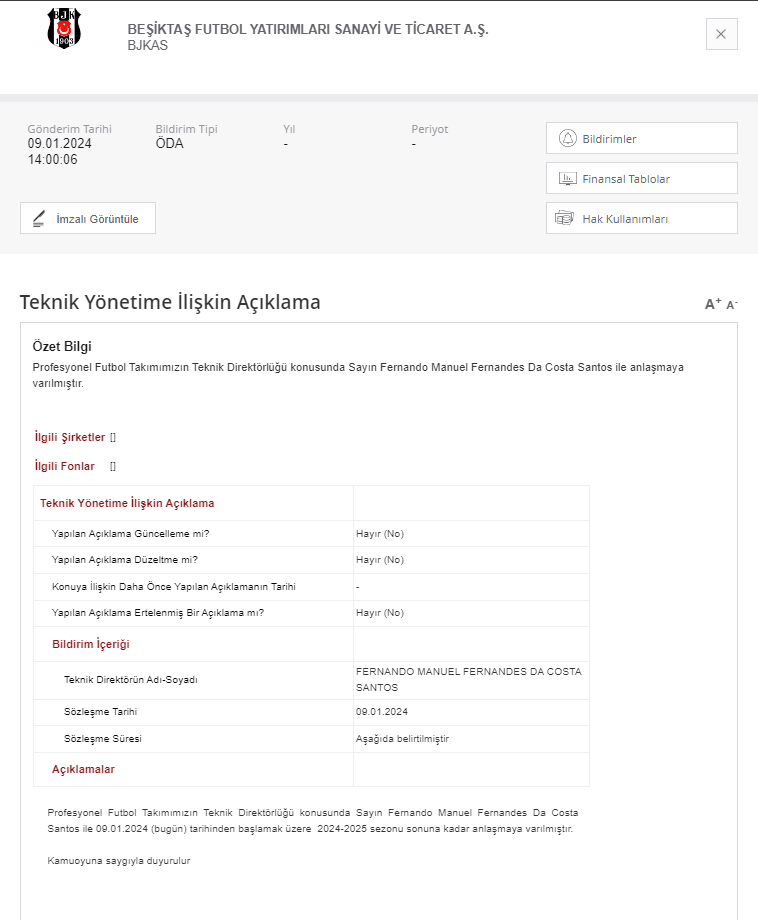Click the BJKAS ticker code
The height and width of the screenshot is (920, 758).
[x=148, y=45]
